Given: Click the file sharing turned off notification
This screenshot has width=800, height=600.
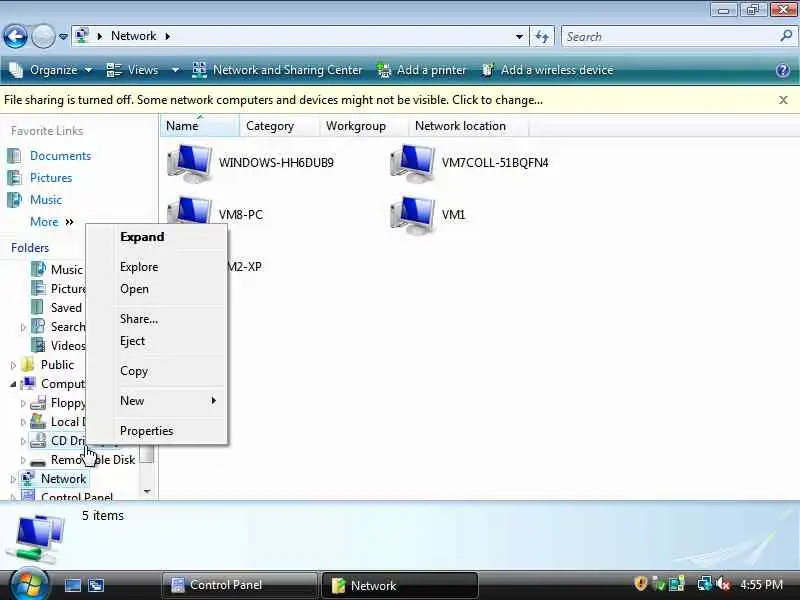Looking at the screenshot, I should 273,99.
